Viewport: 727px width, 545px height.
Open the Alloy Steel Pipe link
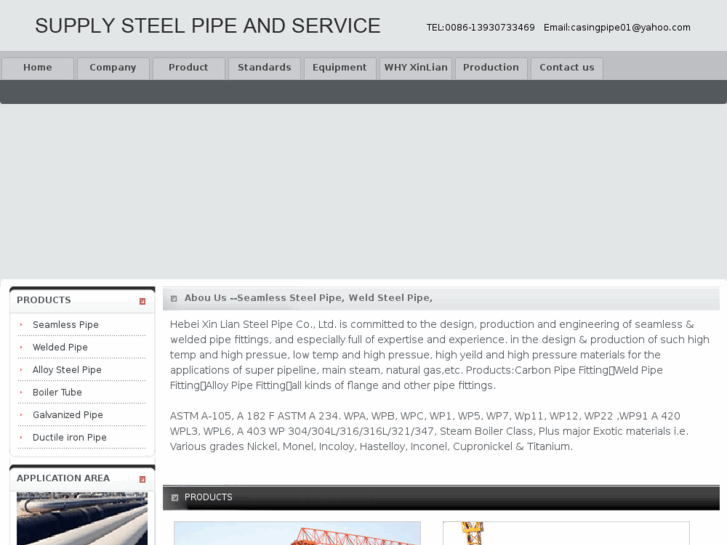(x=67, y=370)
